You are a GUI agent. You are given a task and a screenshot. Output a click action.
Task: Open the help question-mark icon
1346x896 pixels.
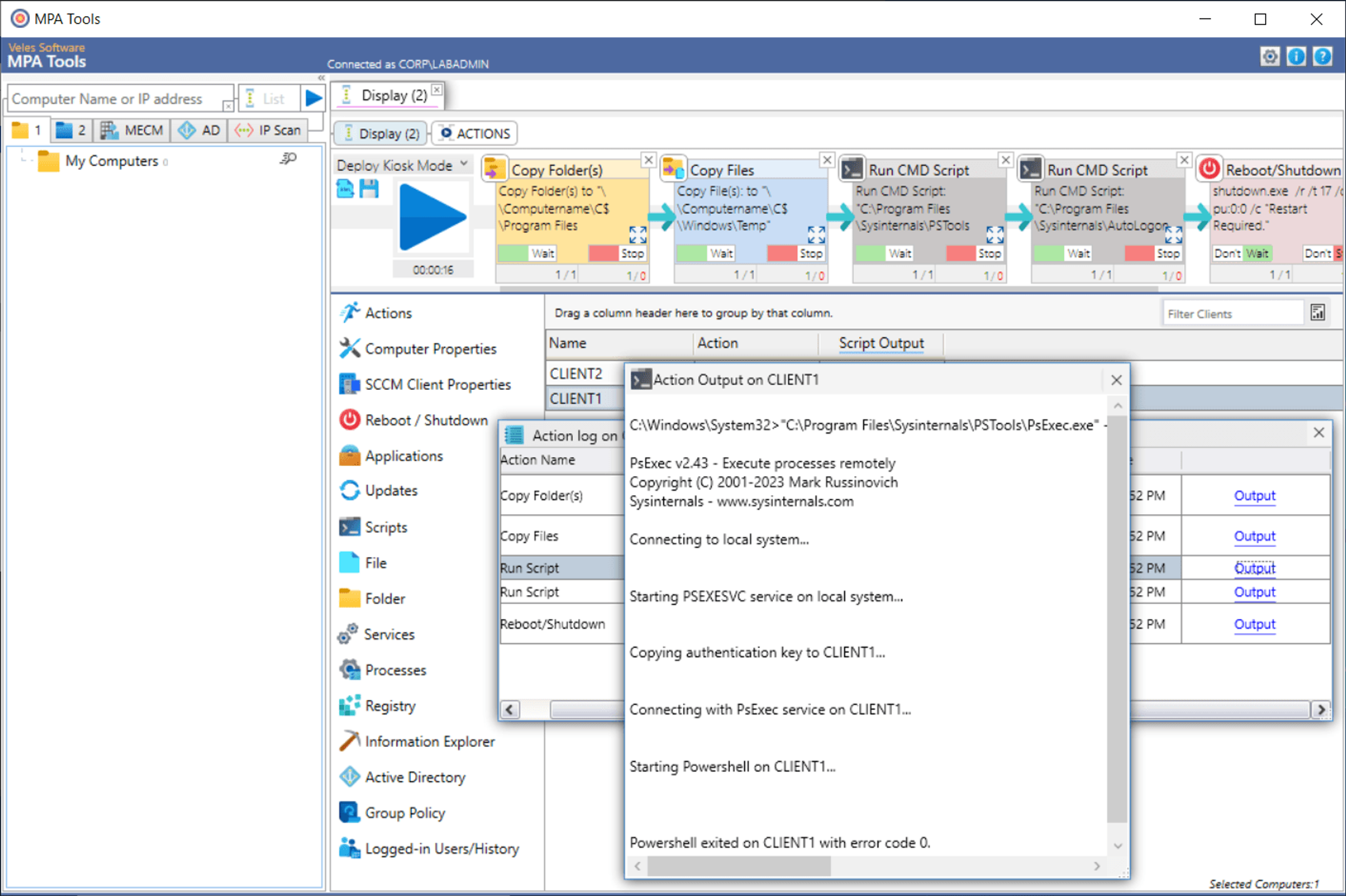1322,56
